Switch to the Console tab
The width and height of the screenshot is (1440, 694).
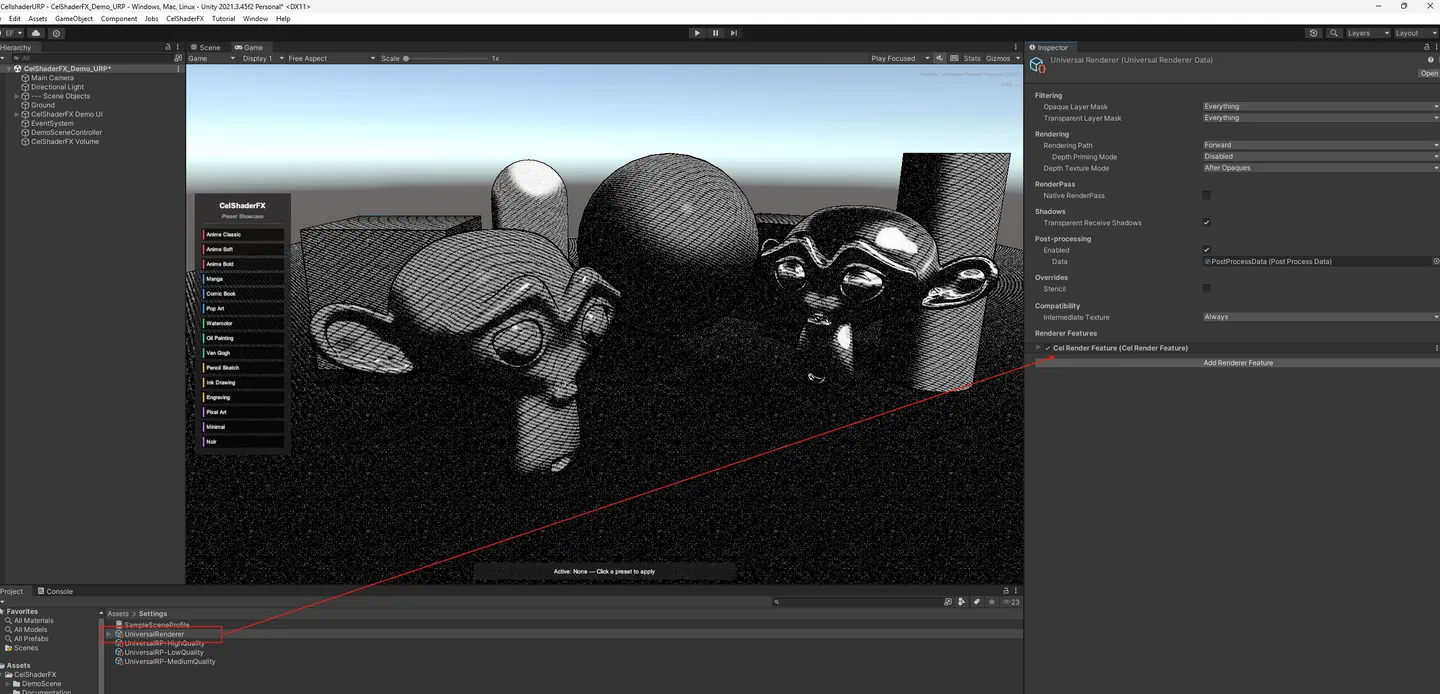(55, 591)
